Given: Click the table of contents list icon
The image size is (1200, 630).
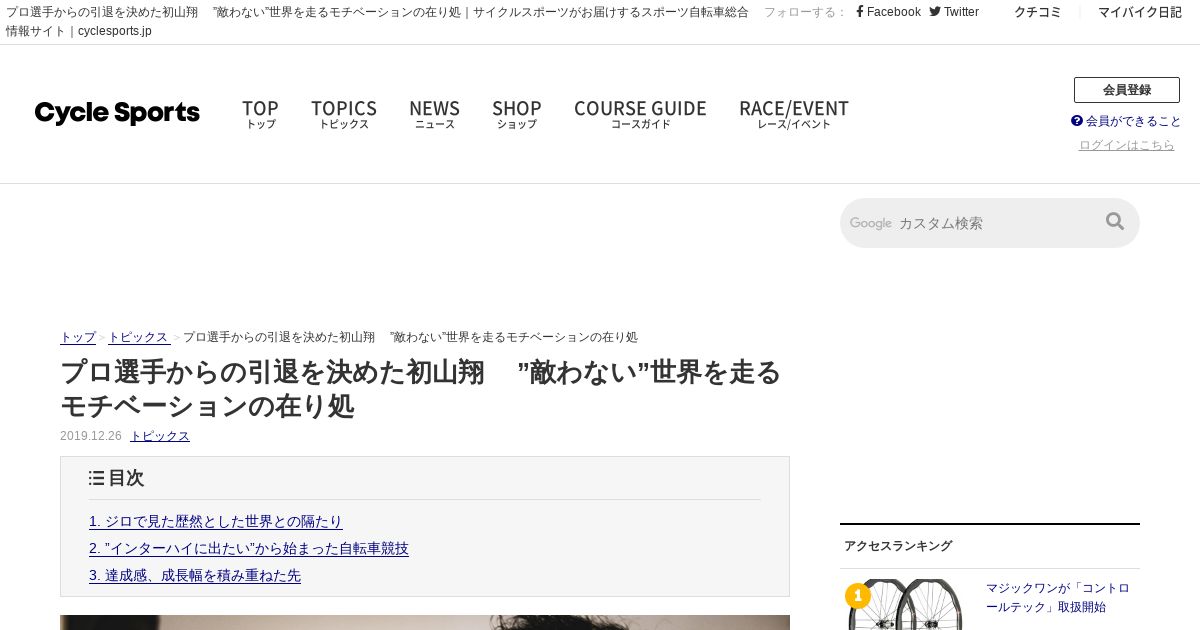Looking at the screenshot, I should [x=96, y=478].
